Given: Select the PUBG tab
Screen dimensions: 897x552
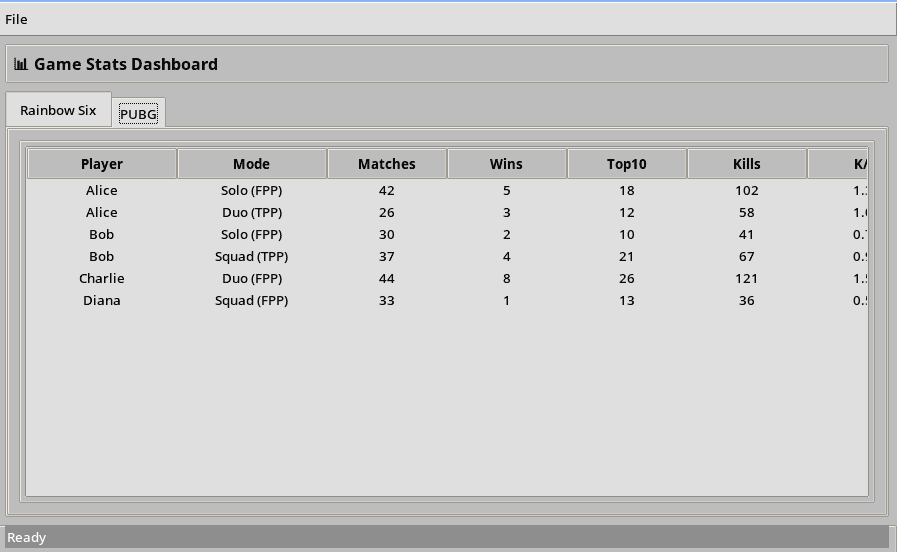Looking at the screenshot, I should click(x=138, y=114).
